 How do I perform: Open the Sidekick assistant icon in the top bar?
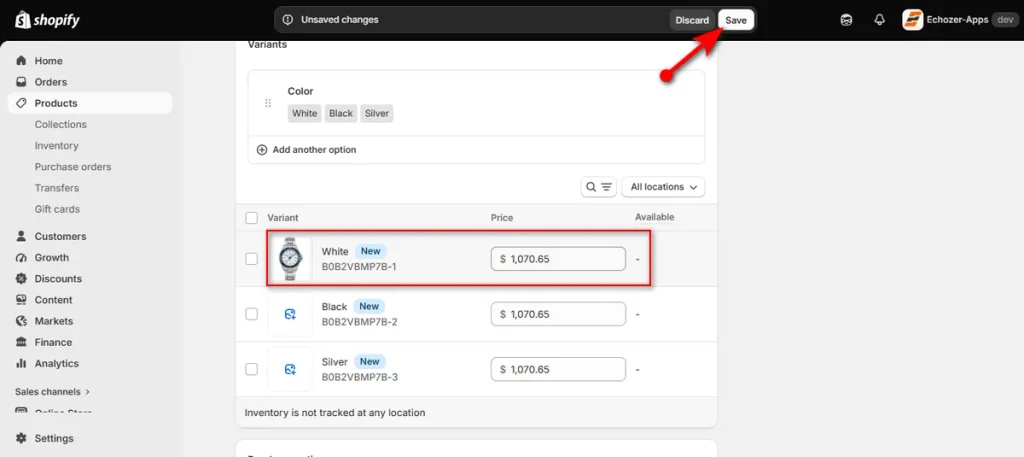pos(846,20)
